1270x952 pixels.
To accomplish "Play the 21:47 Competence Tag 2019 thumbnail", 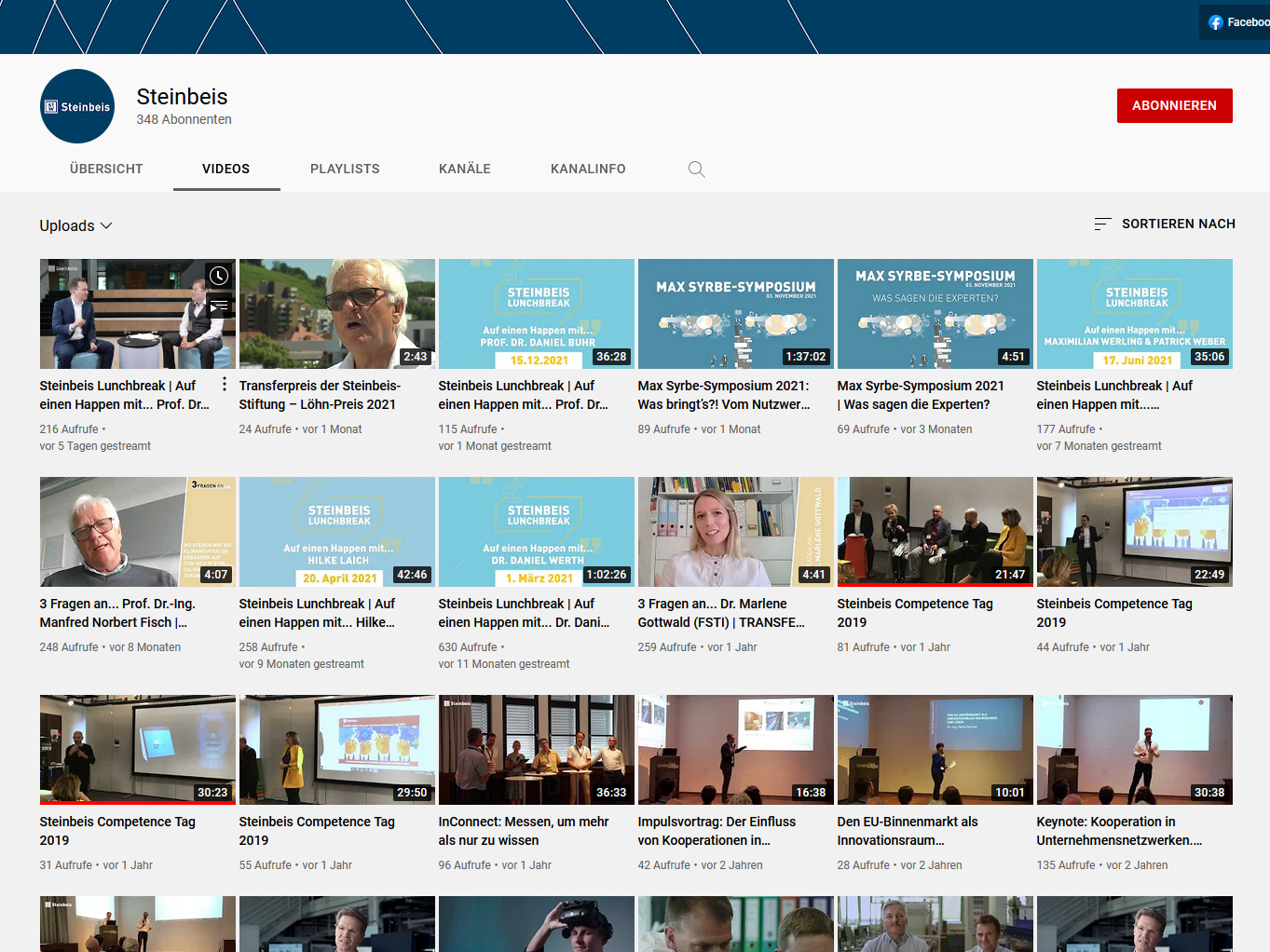I will (x=935, y=532).
